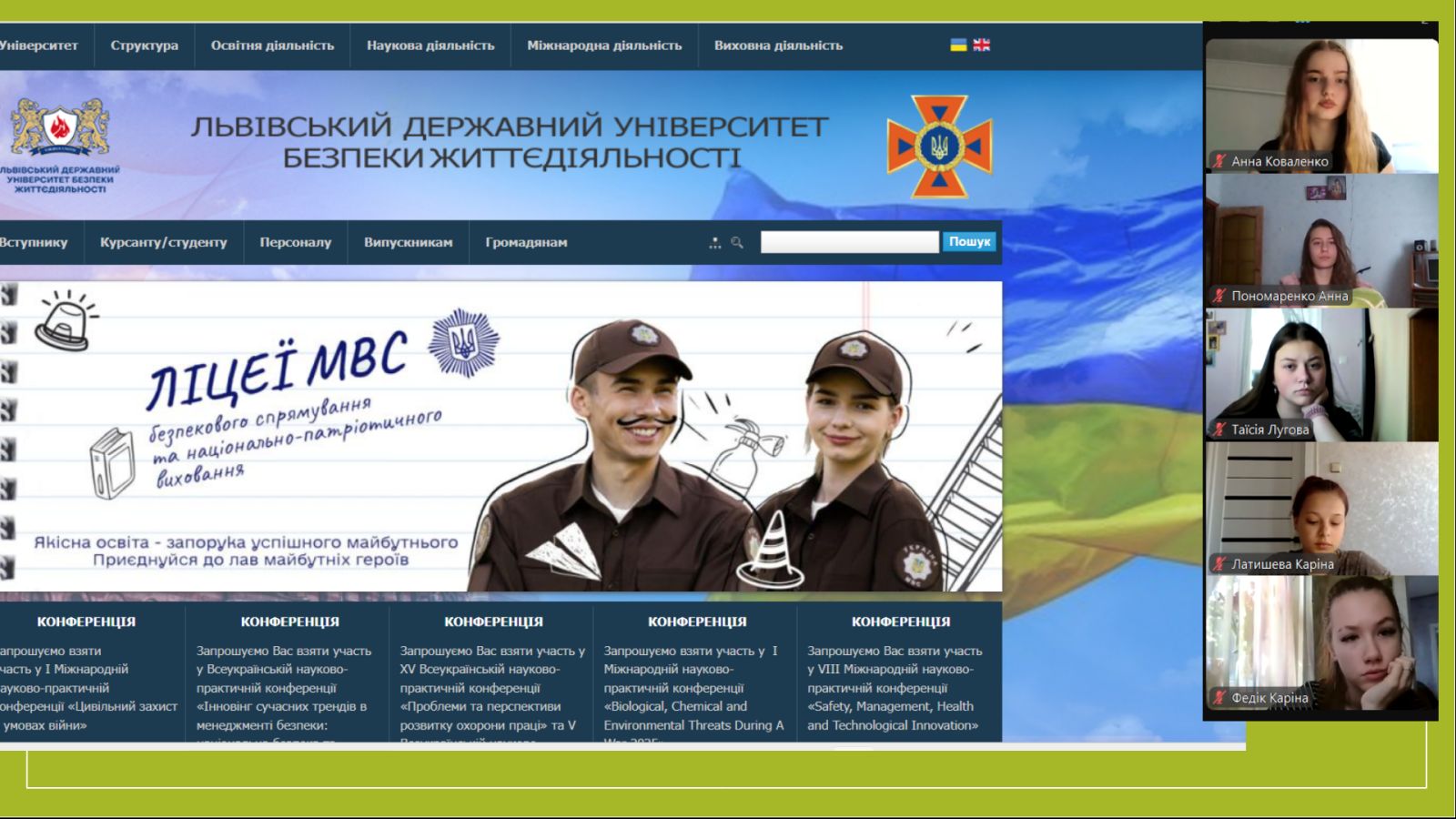Expand the Освітня діяльність menu
This screenshot has width=1456, height=819.
[x=272, y=45]
